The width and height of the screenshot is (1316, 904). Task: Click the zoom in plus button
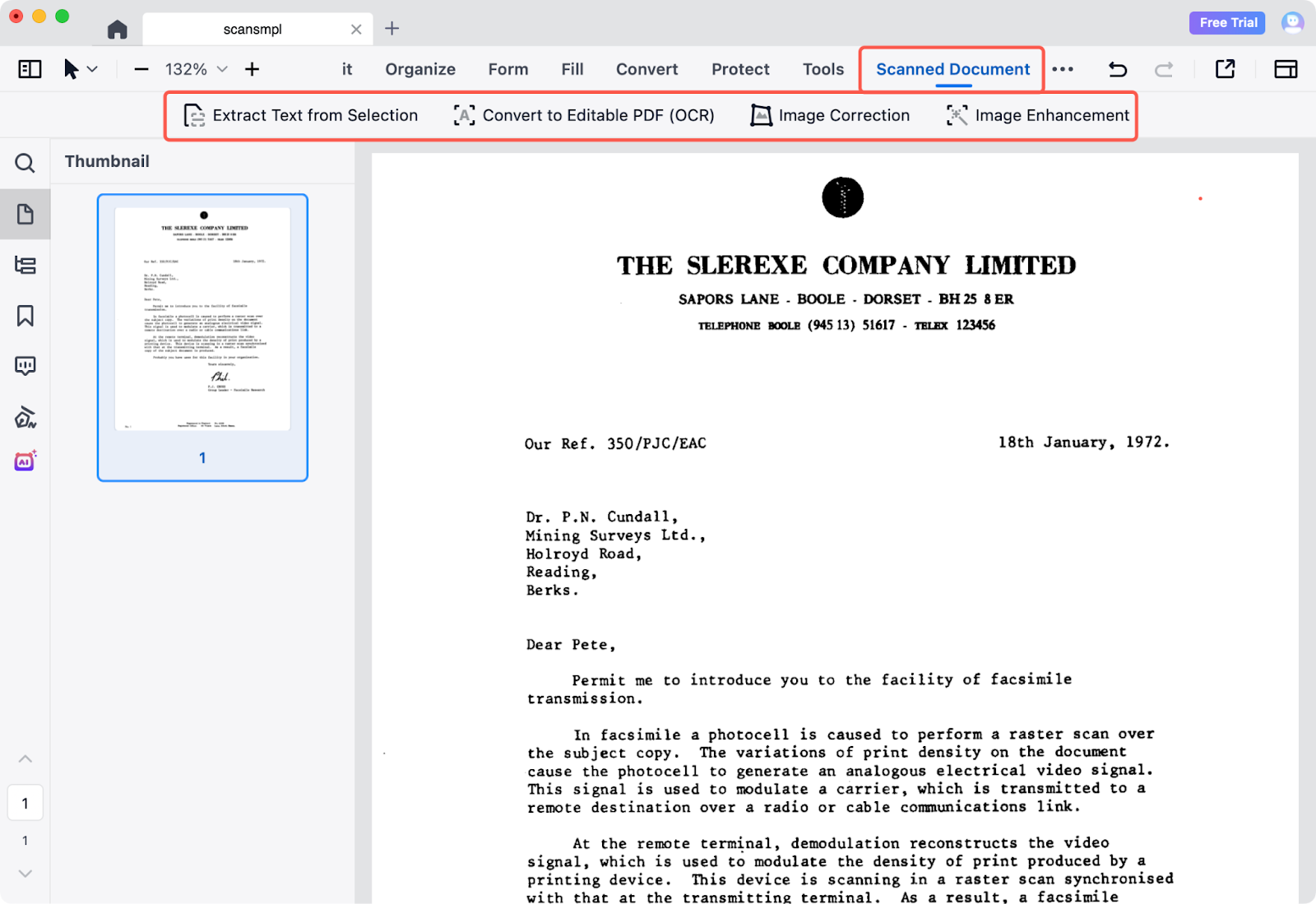click(252, 69)
